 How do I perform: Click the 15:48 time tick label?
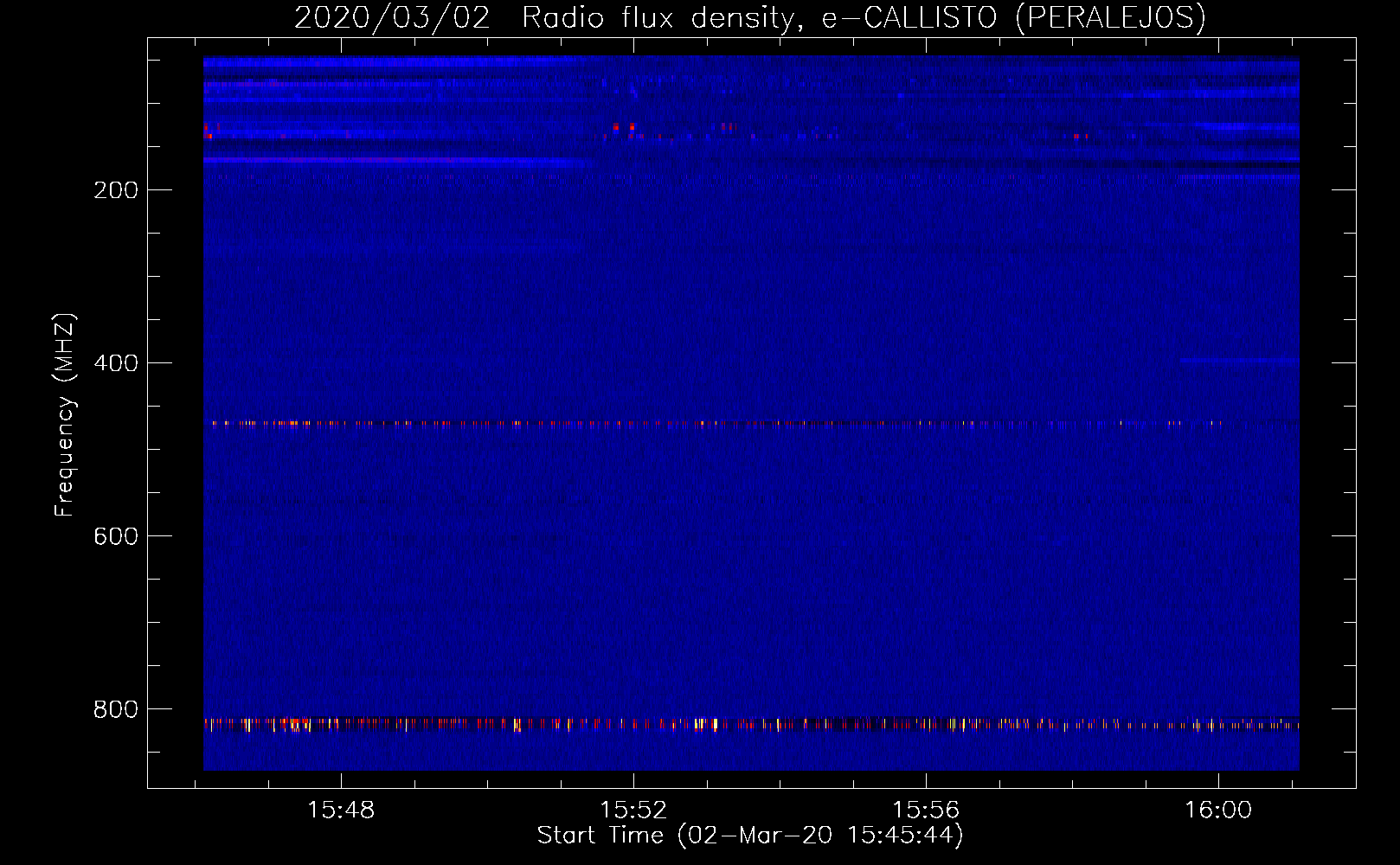coord(341,811)
